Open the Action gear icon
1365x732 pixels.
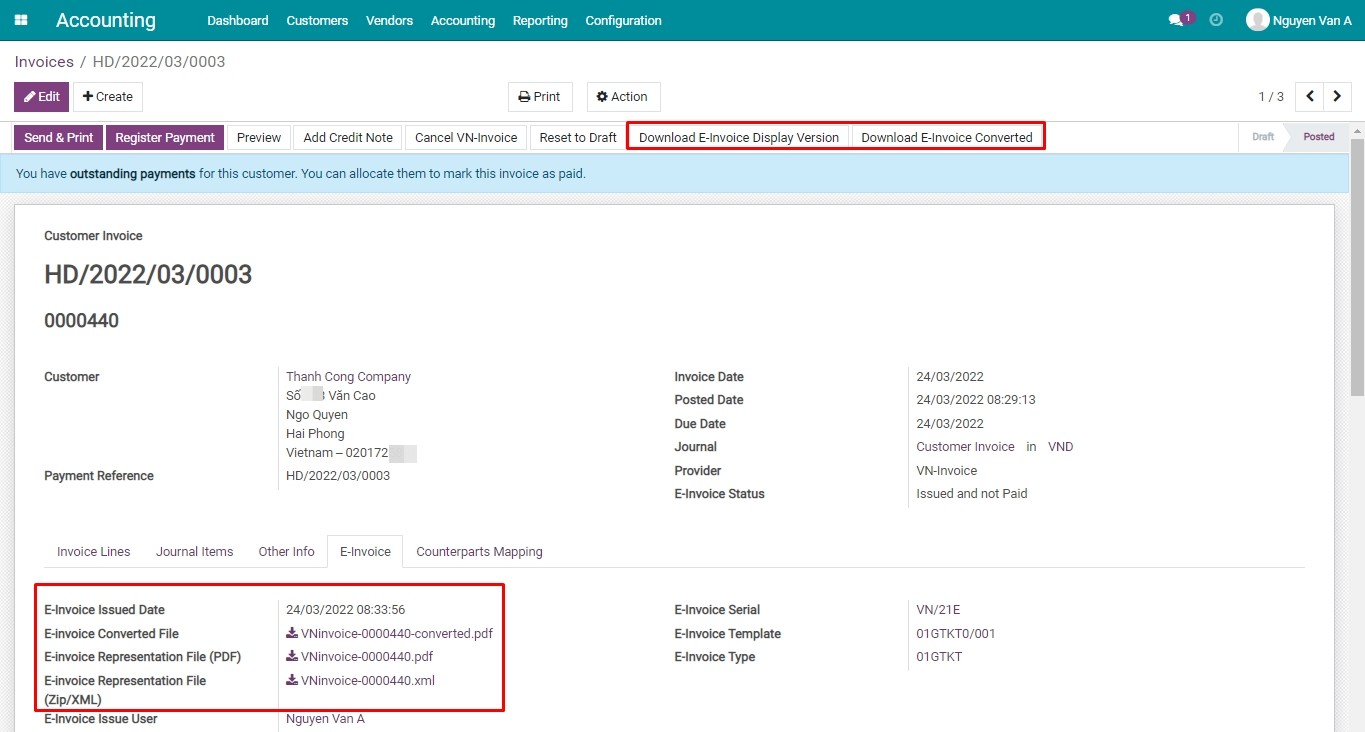601,96
